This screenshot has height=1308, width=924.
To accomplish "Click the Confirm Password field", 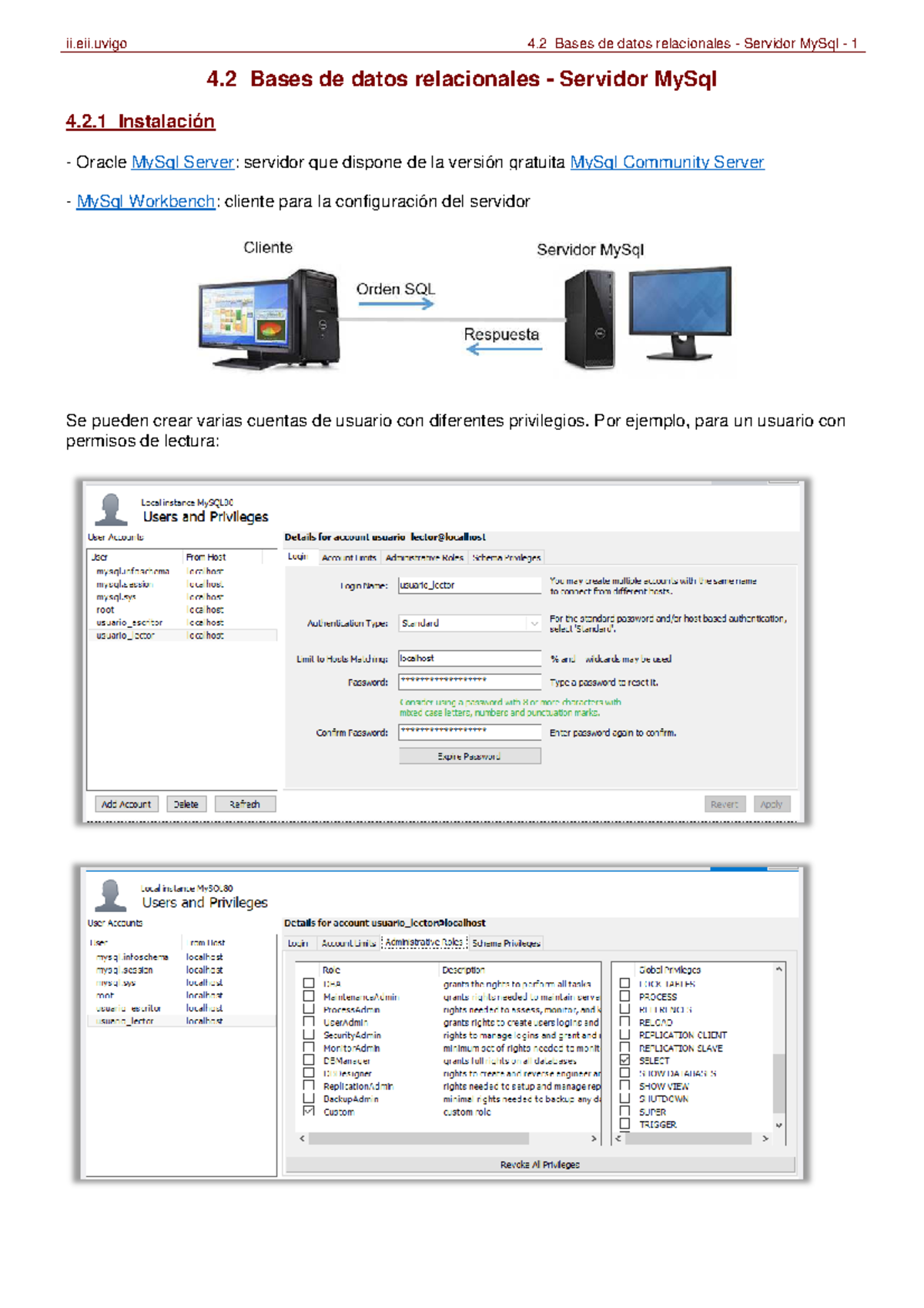I will [x=470, y=733].
